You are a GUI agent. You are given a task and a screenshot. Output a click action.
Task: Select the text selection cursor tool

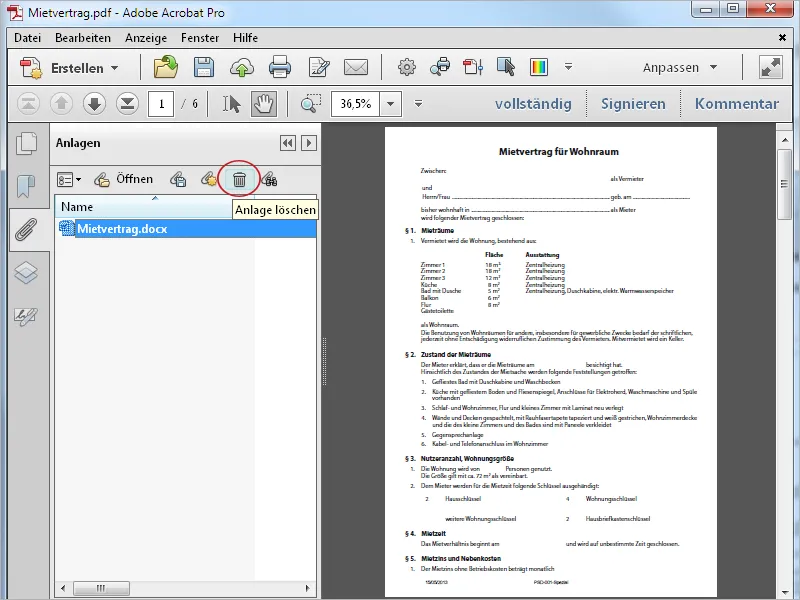[x=232, y=104]
